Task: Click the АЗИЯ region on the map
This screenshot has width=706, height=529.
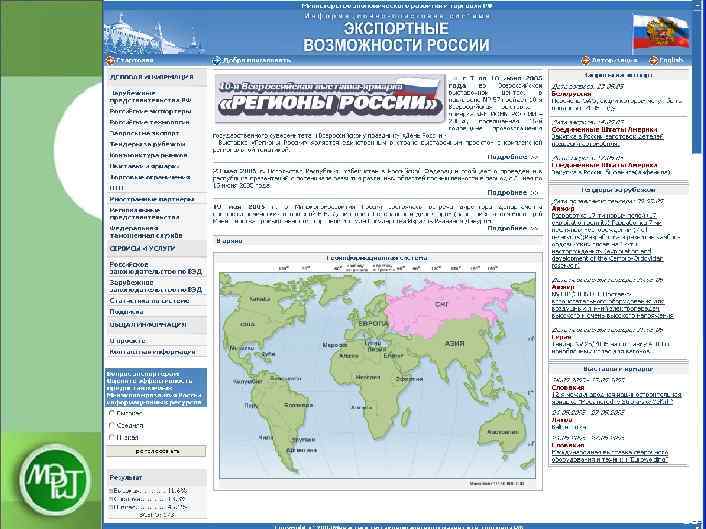Action: [454, 344]
